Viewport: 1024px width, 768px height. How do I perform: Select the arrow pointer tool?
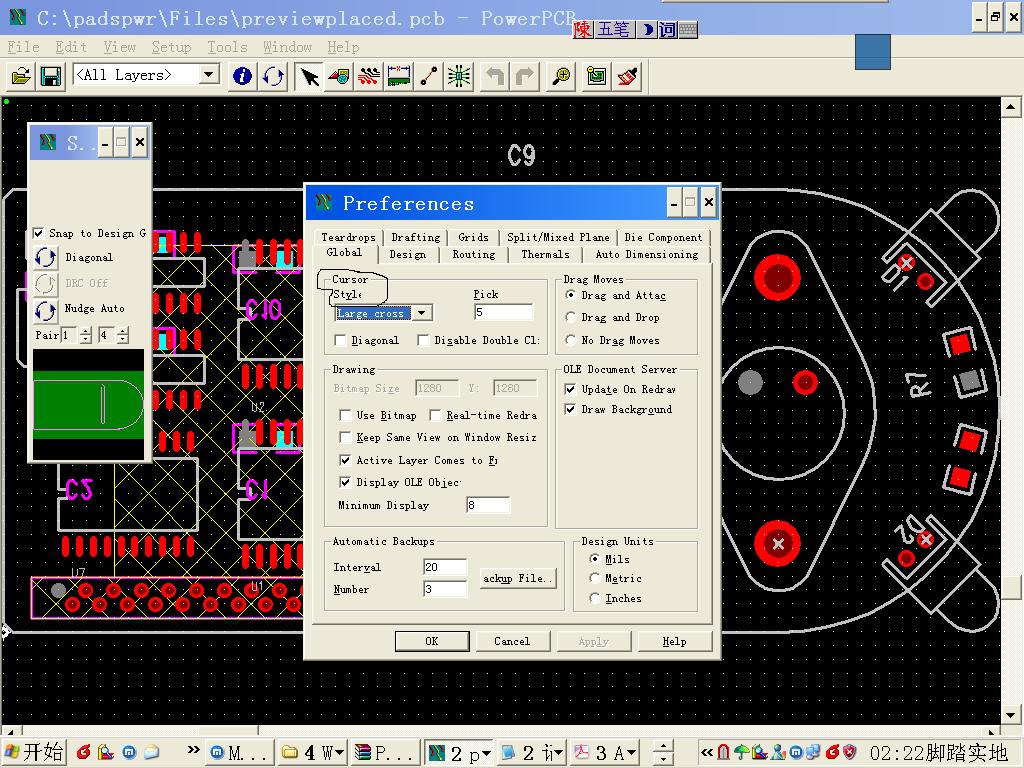(310, 76)
